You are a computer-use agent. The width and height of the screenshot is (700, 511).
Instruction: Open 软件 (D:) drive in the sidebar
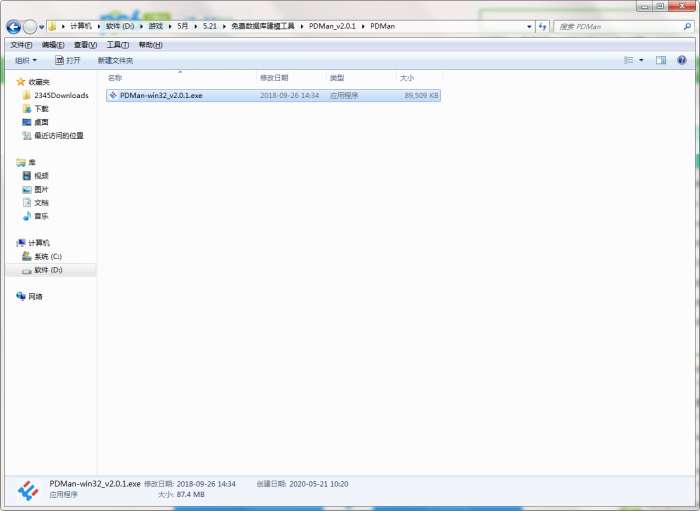pyautogui.click(x=48, y=270)
